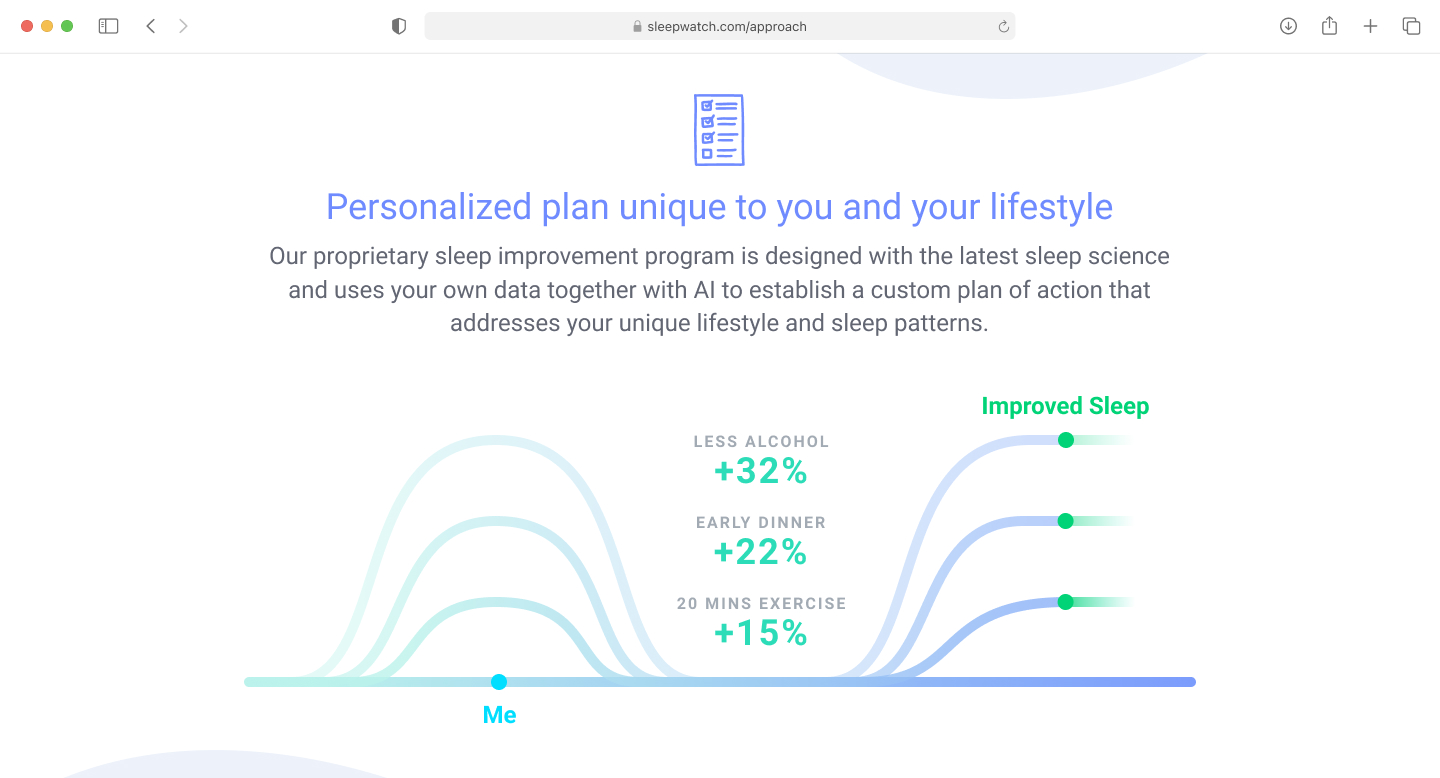This screenshot has height=778, width=1440.
Task: Show Safari downloads
Action: (1288, 26)
